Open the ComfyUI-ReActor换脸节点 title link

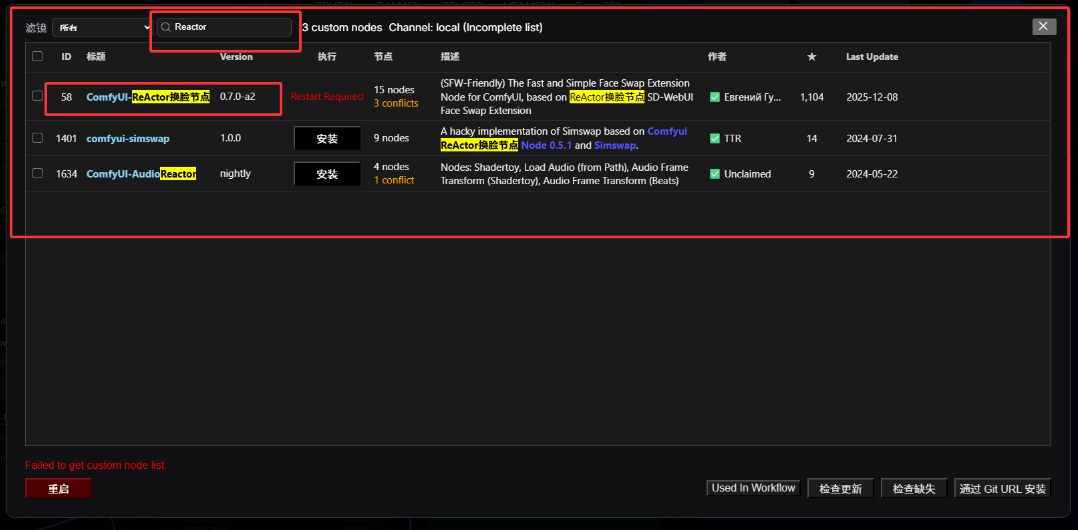[x=148, y=97]
